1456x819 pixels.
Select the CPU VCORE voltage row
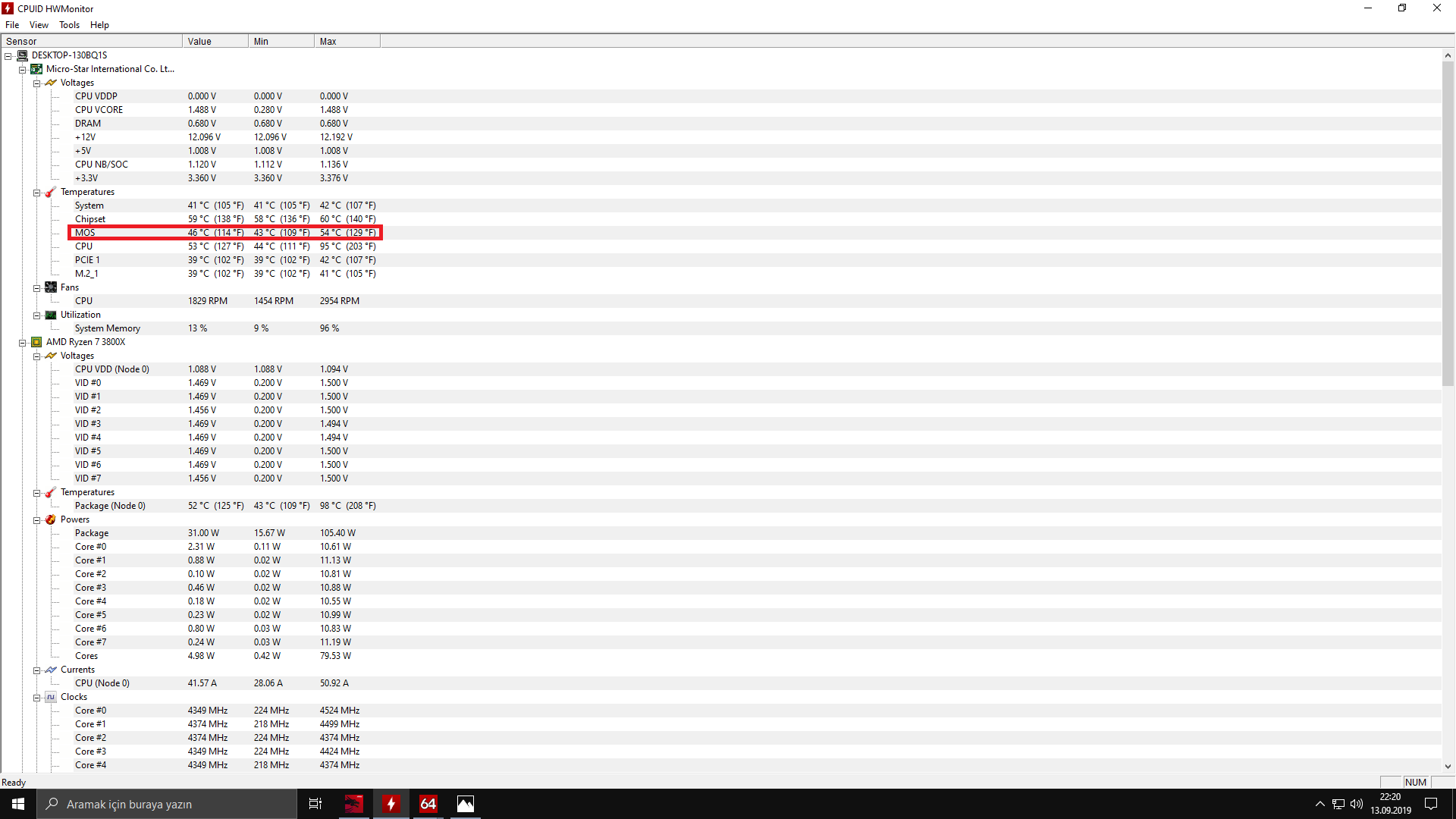tap(720, 110)
